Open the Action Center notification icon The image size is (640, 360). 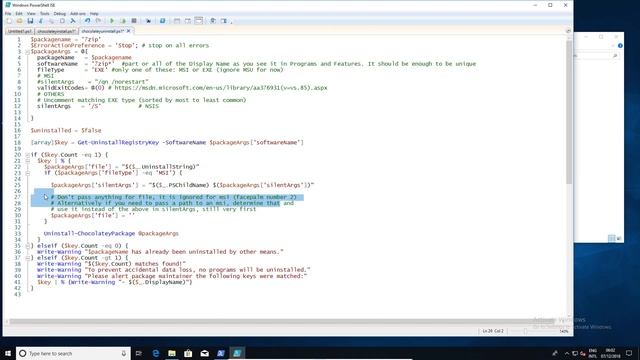point(629,353)
